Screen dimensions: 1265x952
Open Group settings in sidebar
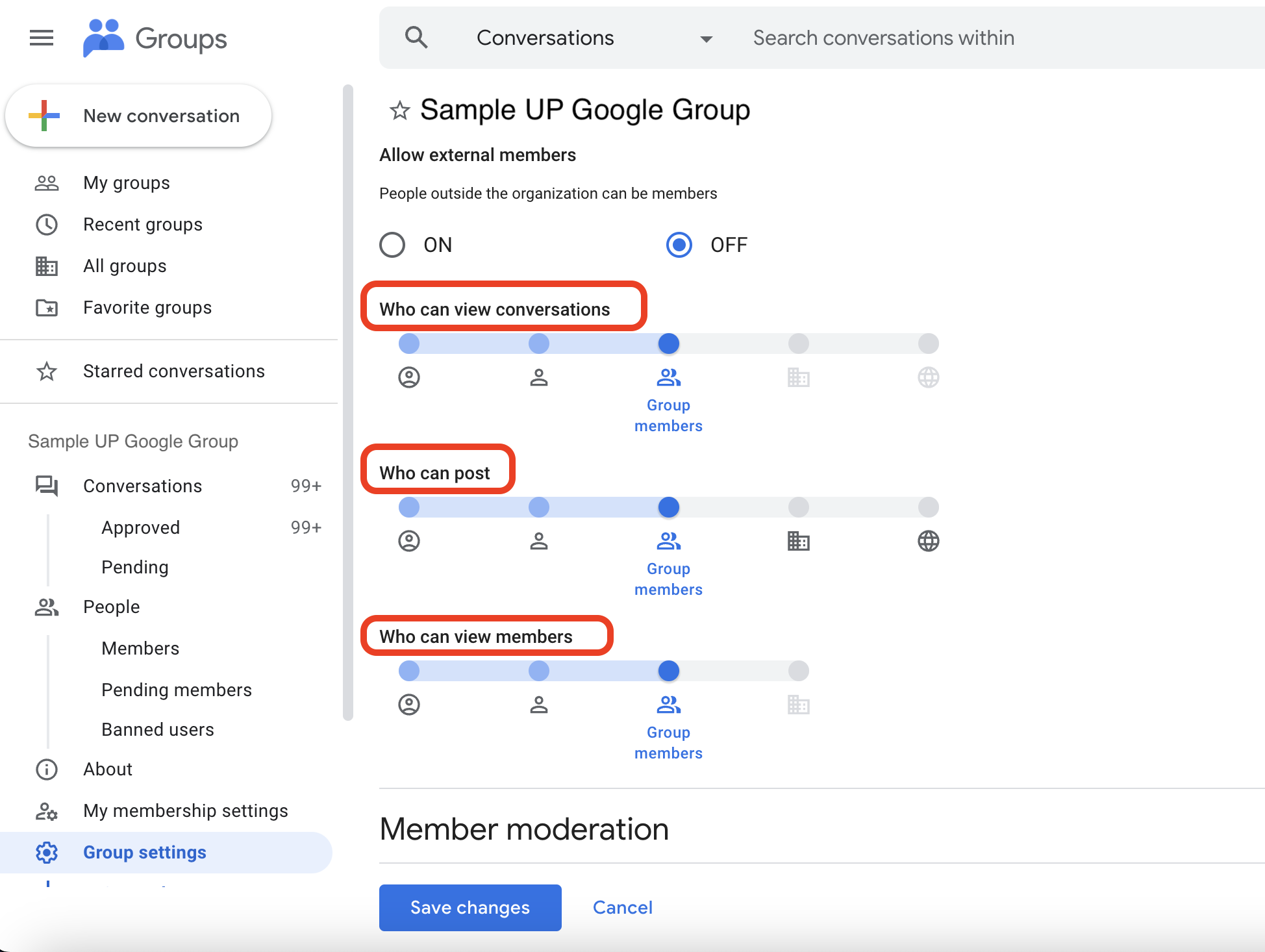click(x=166, y=853)
